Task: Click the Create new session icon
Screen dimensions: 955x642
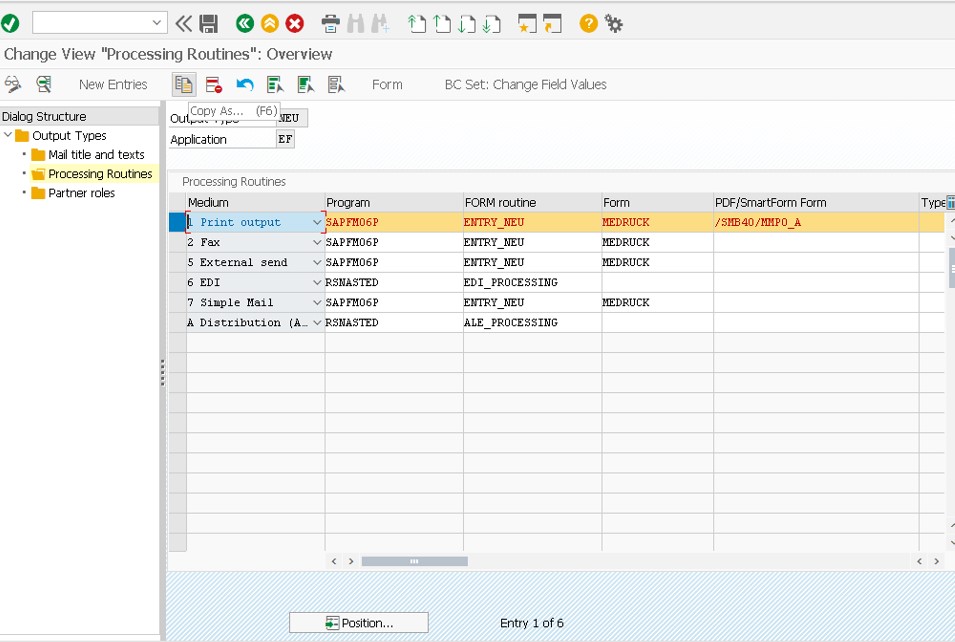Action: [x=527, y=24]
